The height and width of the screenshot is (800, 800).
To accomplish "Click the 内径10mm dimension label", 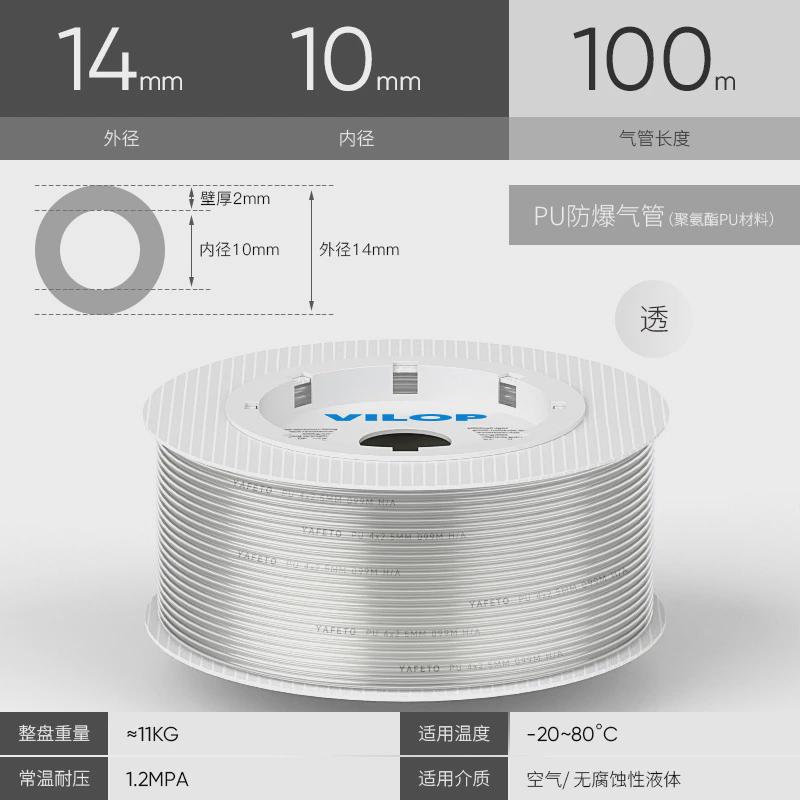I will click(239, 249).
